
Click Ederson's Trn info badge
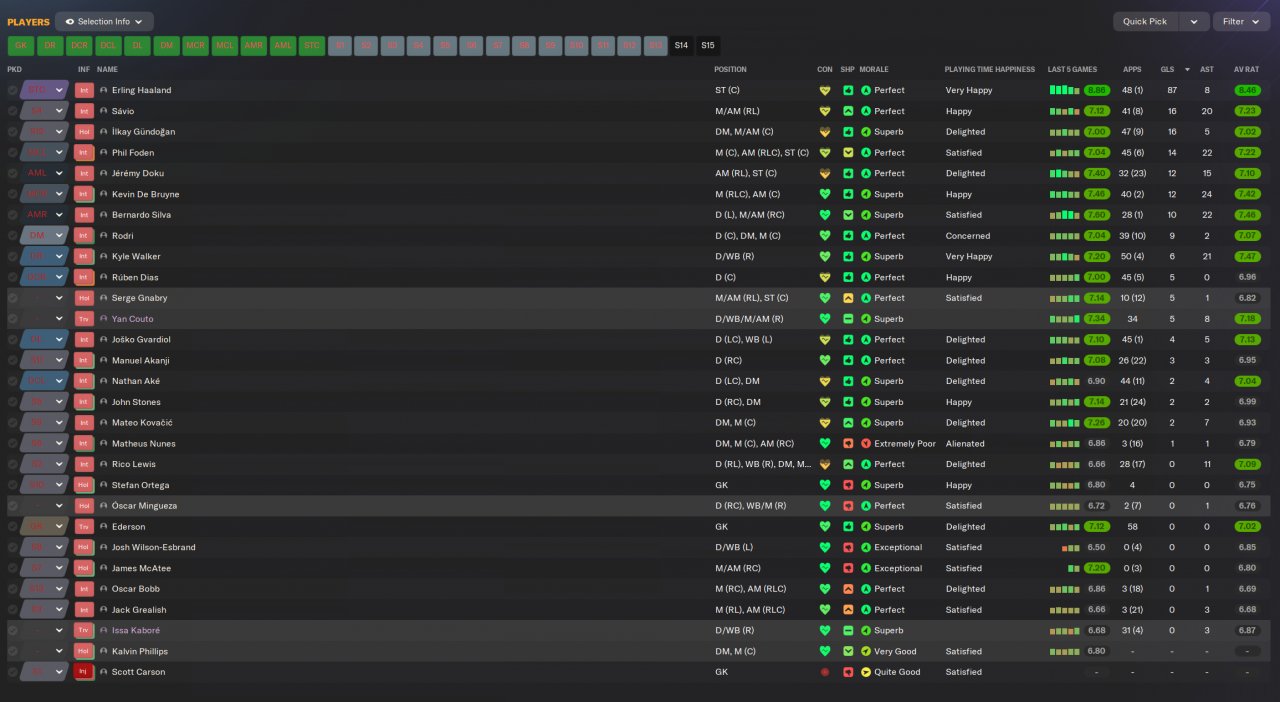tap(84, 527)
